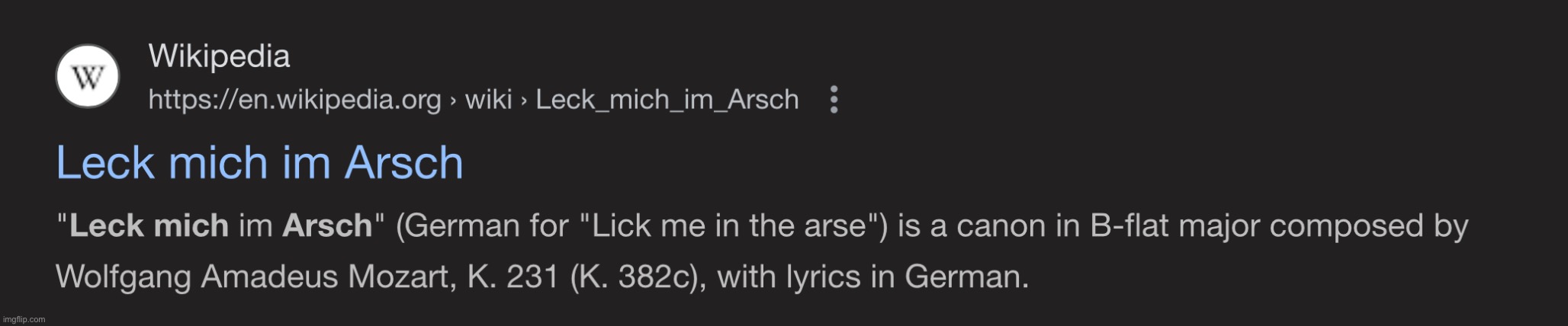Open the three-dot result options menu
Screen dimensions: 1568x326
click(834, 100)
